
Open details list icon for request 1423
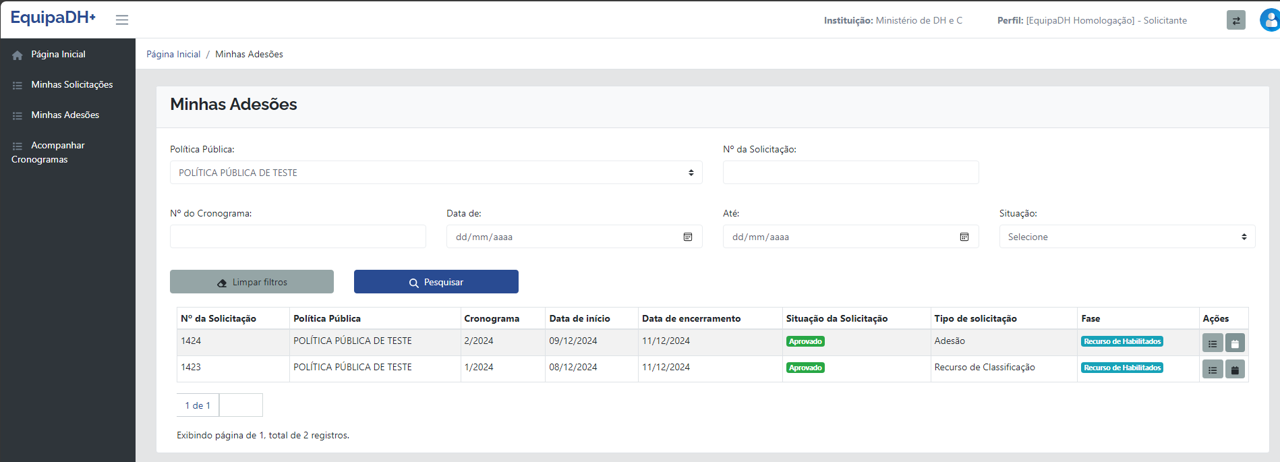1212,370
